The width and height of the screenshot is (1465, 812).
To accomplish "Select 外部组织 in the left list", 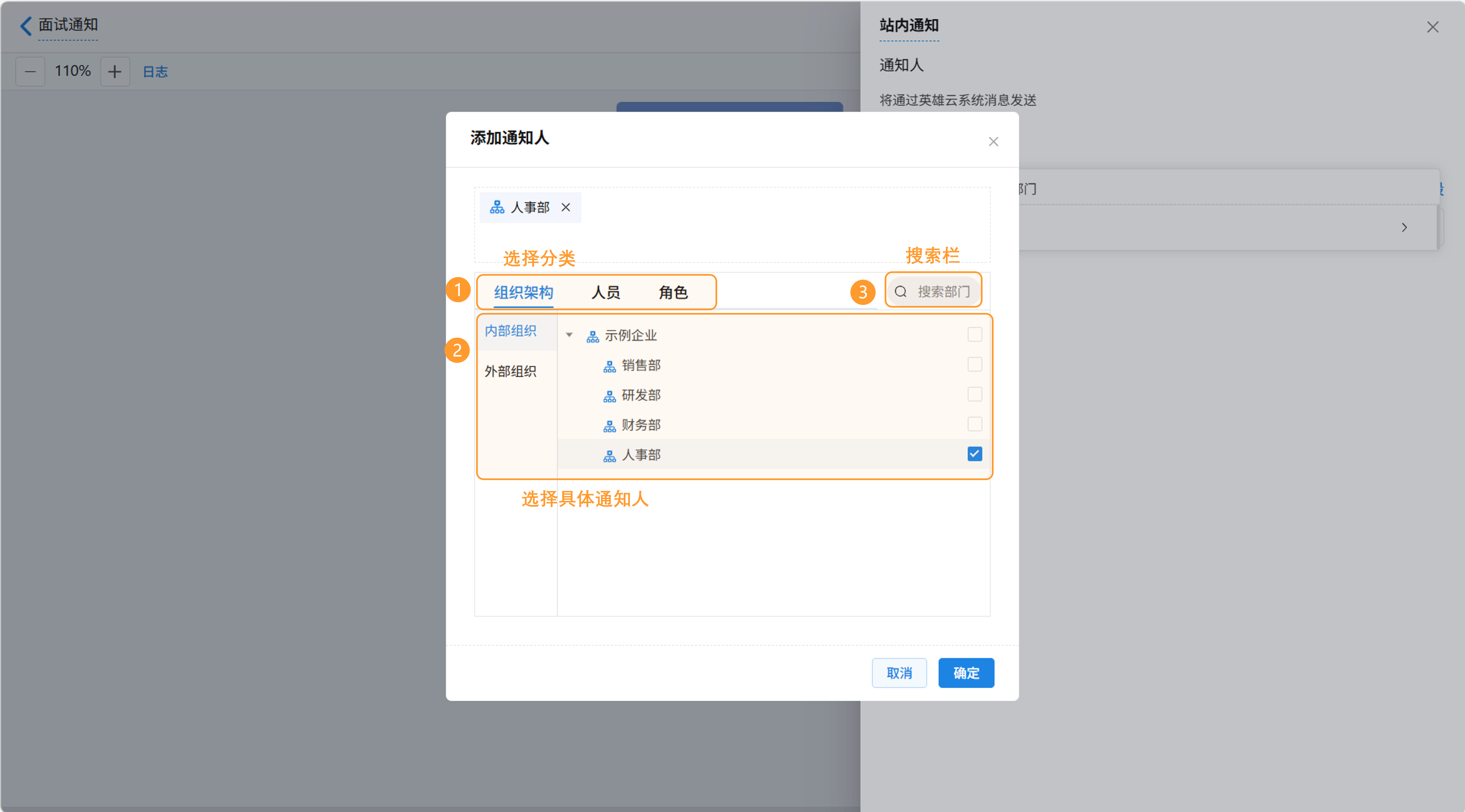I will click(x=510, y=371).
